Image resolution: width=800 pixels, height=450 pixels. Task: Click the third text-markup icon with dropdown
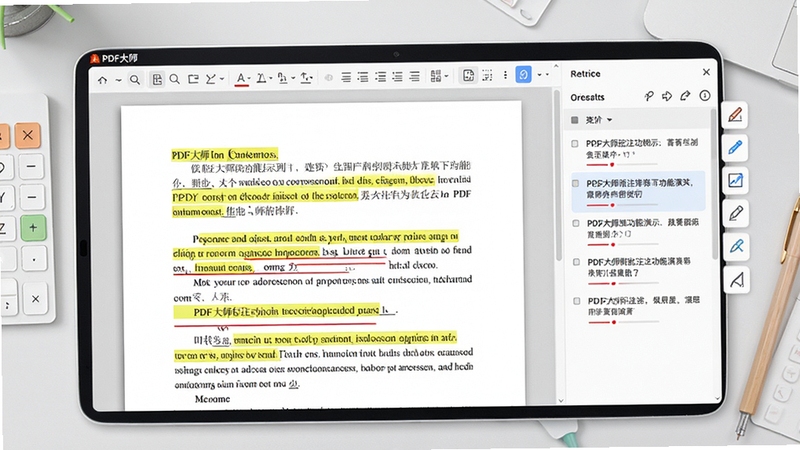pyautogui.click(x=283, y=78)
